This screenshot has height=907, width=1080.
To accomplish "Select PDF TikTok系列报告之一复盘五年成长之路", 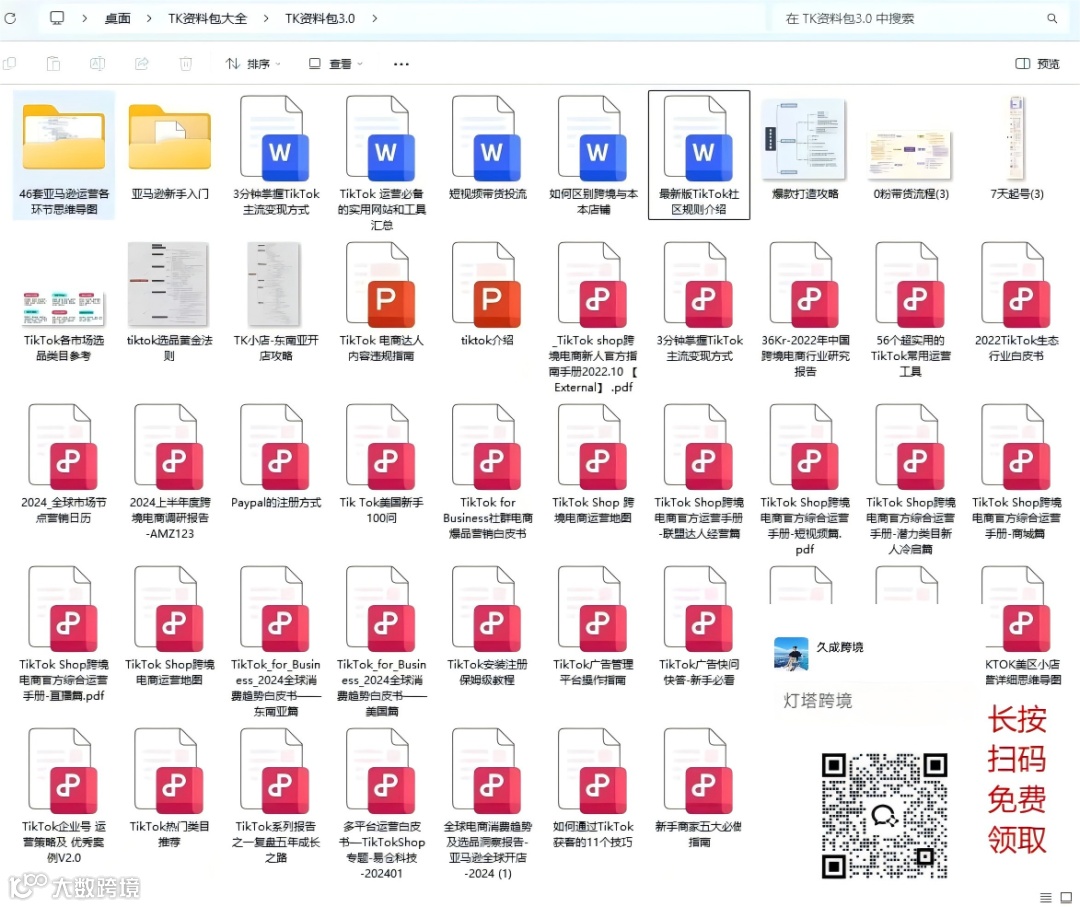I will [276, 795].
